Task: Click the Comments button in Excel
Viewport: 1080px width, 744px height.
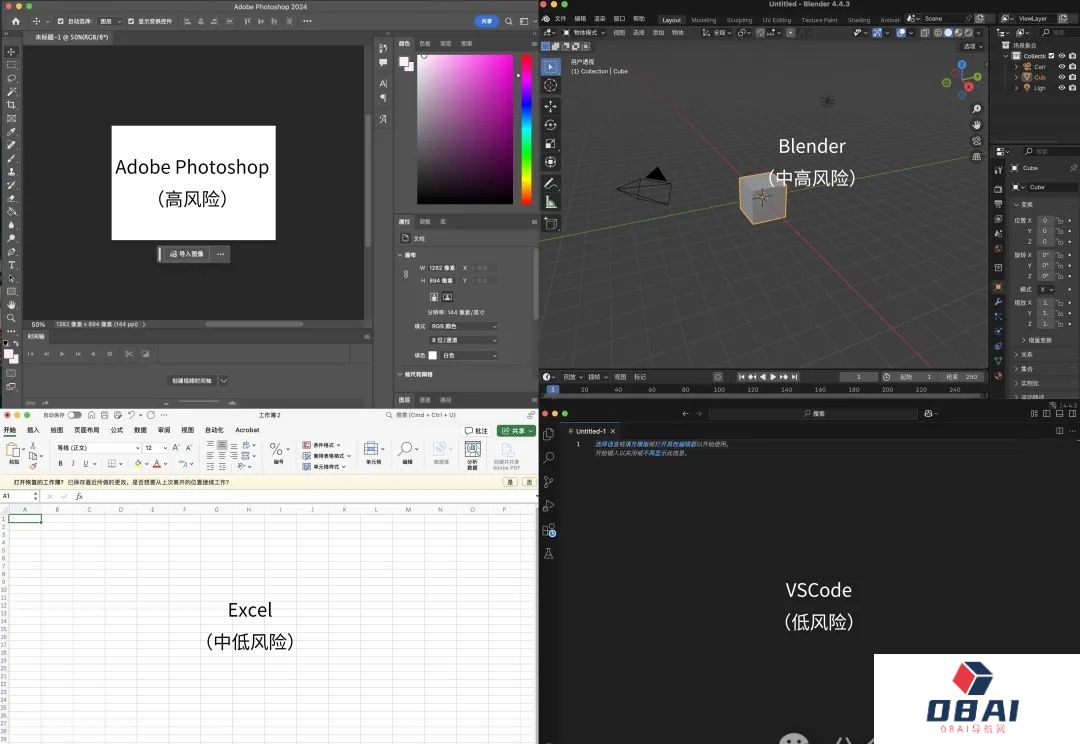Action: click(476, 431)
